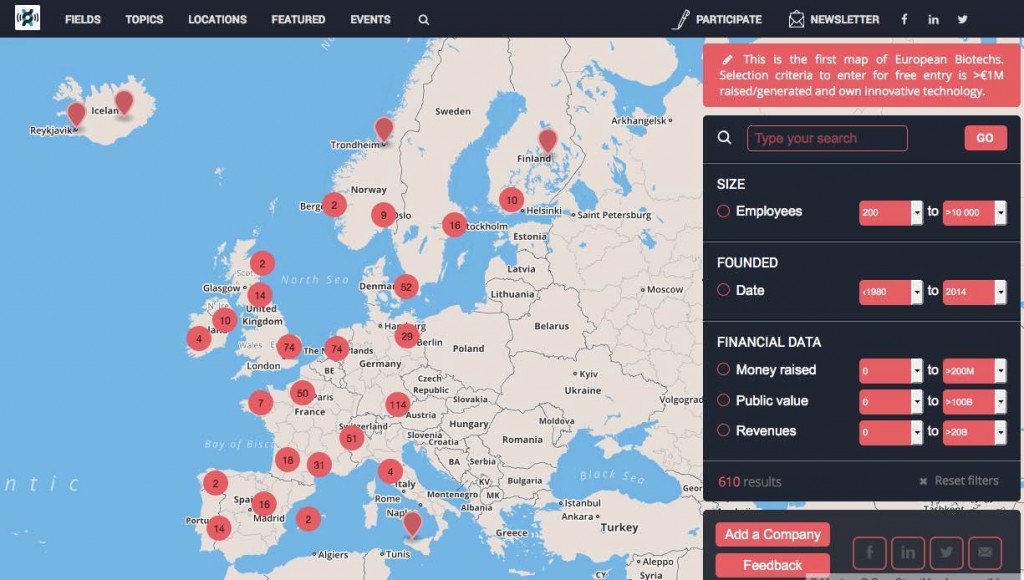Image resolution: width=1024 pixels, height=580 pixels.
Task: Select the Revenues radio button
Action: click(724, 430)
